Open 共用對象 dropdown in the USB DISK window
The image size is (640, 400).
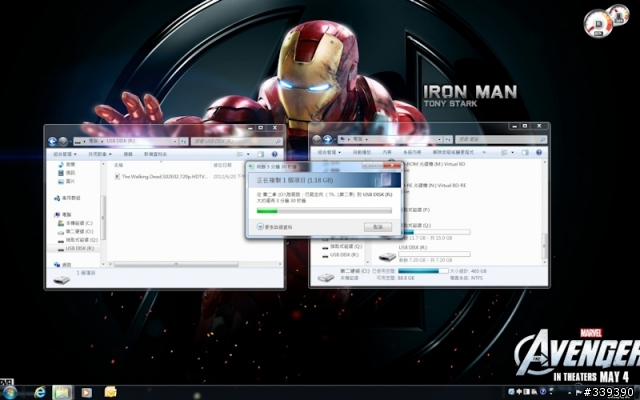[x=100, y=154]
